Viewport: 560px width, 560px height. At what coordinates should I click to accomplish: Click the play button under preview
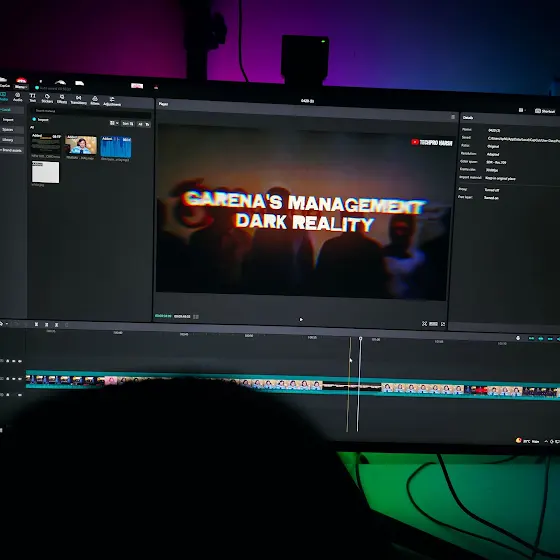click(301, 319)
